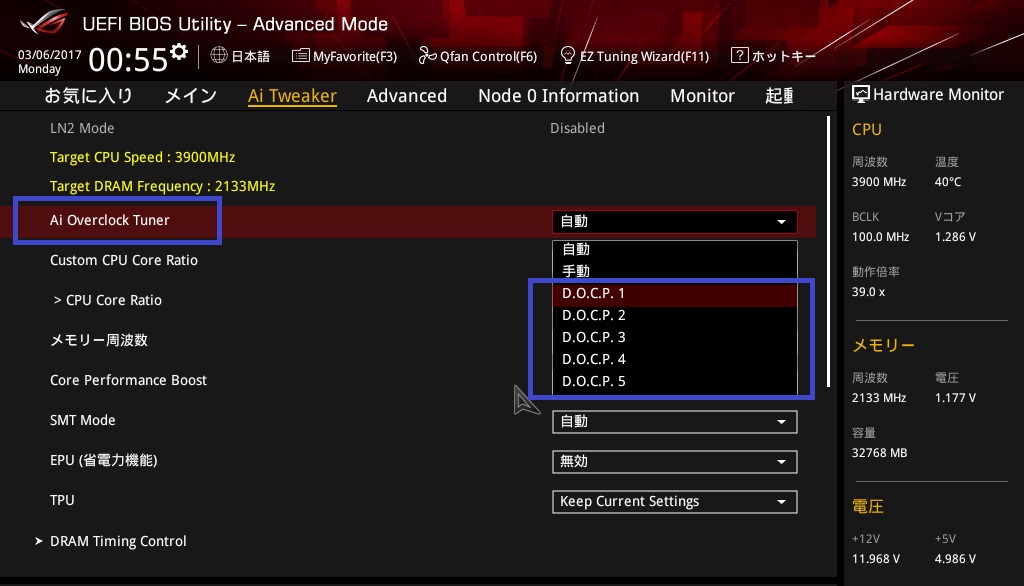Viewport: 1024px width, 586px height.
Task: Click memory voltage 1.177 V reading
Action: coord(955,397)
